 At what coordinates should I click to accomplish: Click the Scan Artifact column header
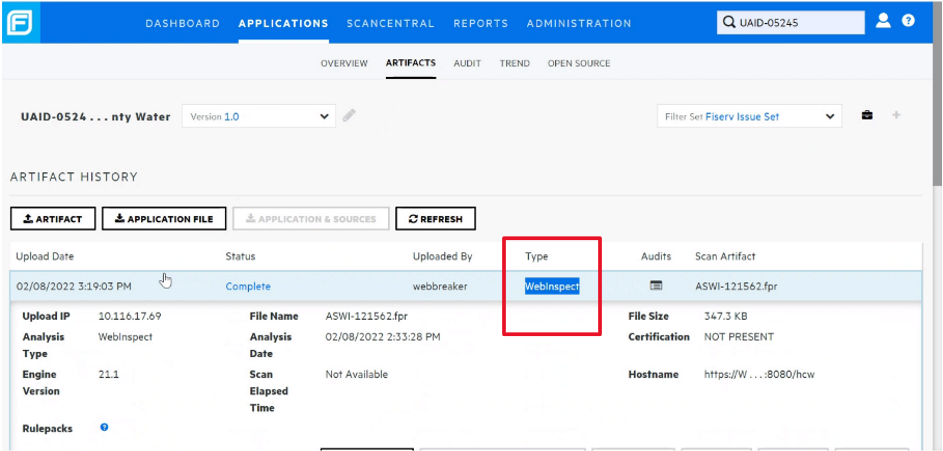pyautogui.click(x=725, y=256)
